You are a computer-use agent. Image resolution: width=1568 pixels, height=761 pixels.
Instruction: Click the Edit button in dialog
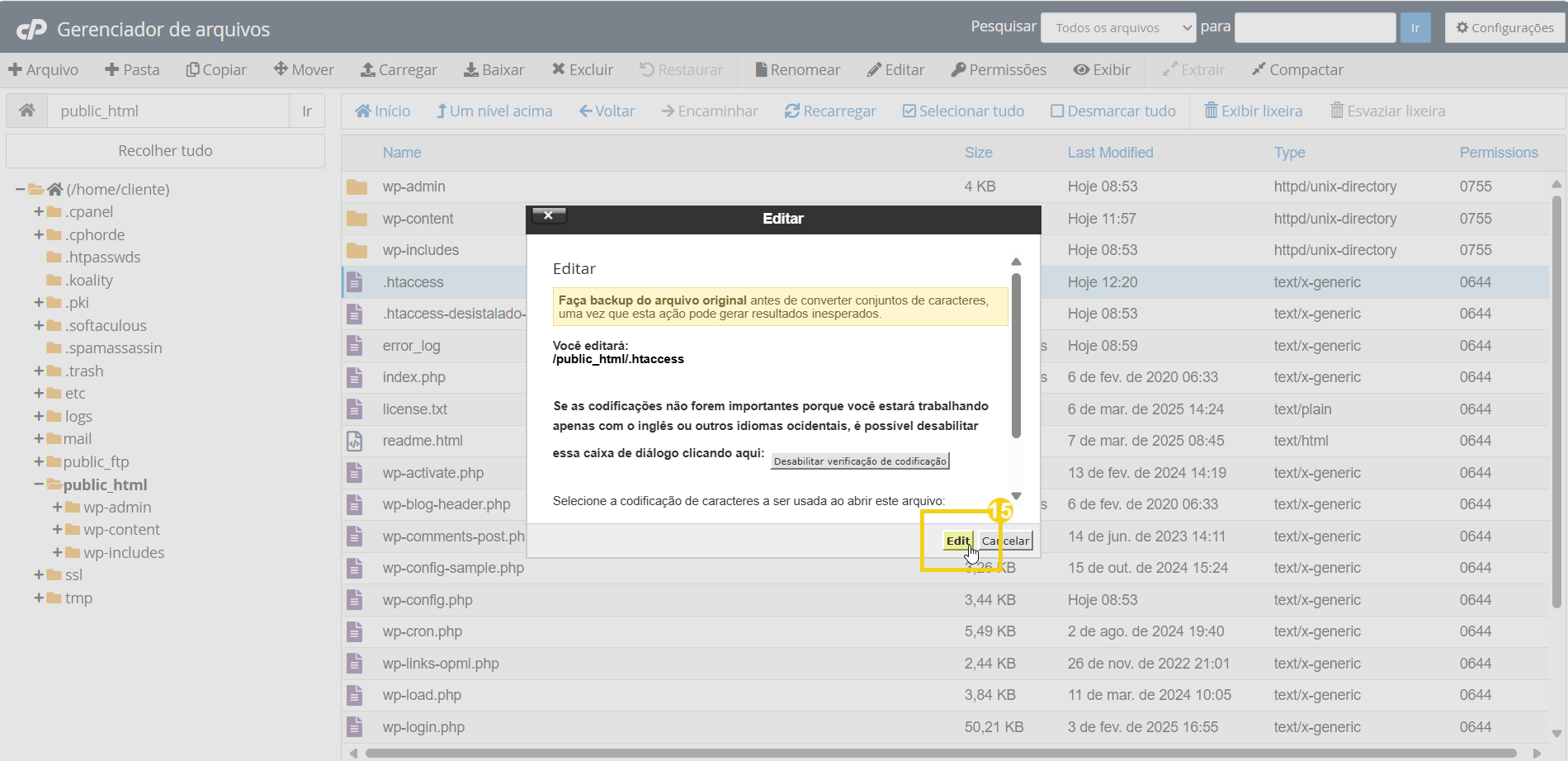tap(957, 541)
